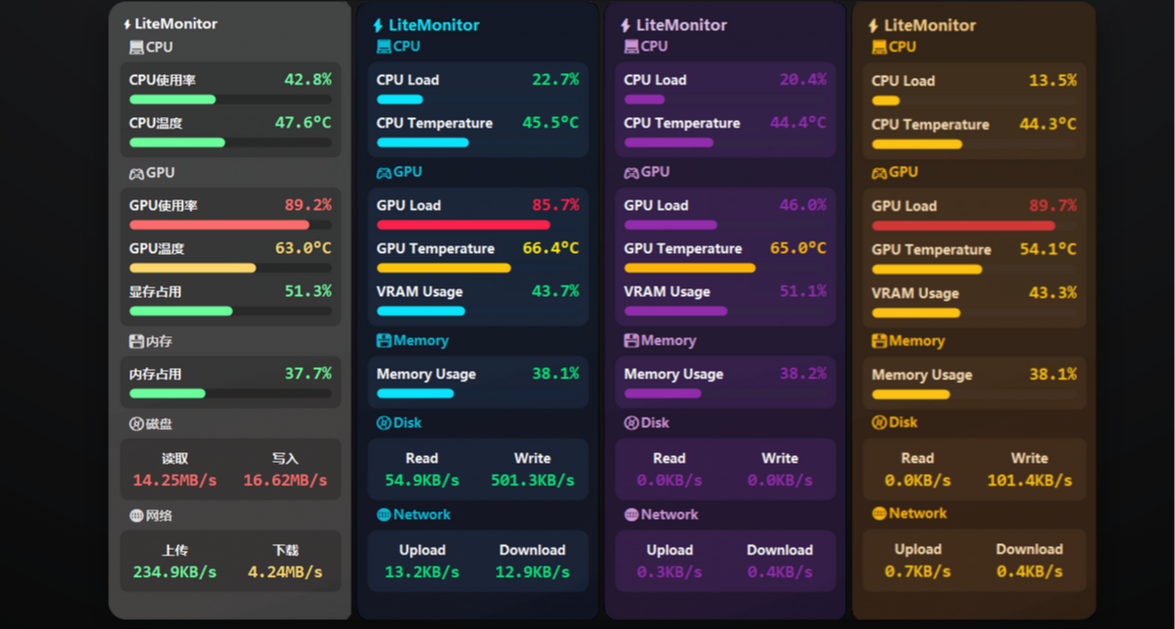This screenshot has width=1175, height=629.
Task: Click the purple panel's 65.0°C GPU temperature
Action: pos(797,248)
